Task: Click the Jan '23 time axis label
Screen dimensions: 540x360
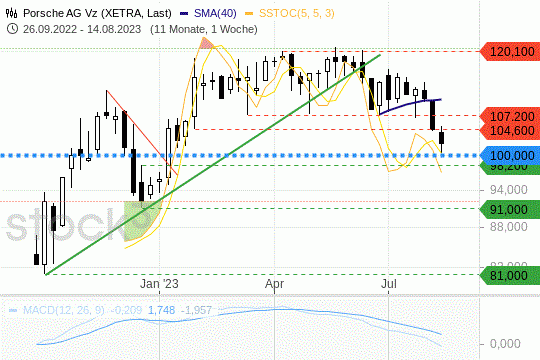Action: pyautogui.click(x=159, y=284)
